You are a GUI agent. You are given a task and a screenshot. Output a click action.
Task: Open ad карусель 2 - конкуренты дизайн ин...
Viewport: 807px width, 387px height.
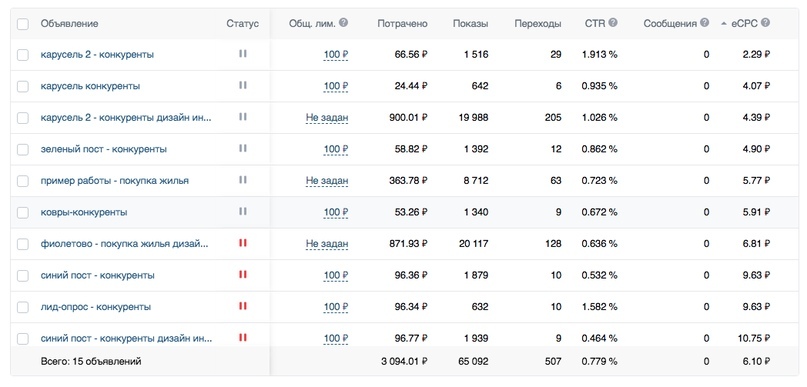click(126, 117)
